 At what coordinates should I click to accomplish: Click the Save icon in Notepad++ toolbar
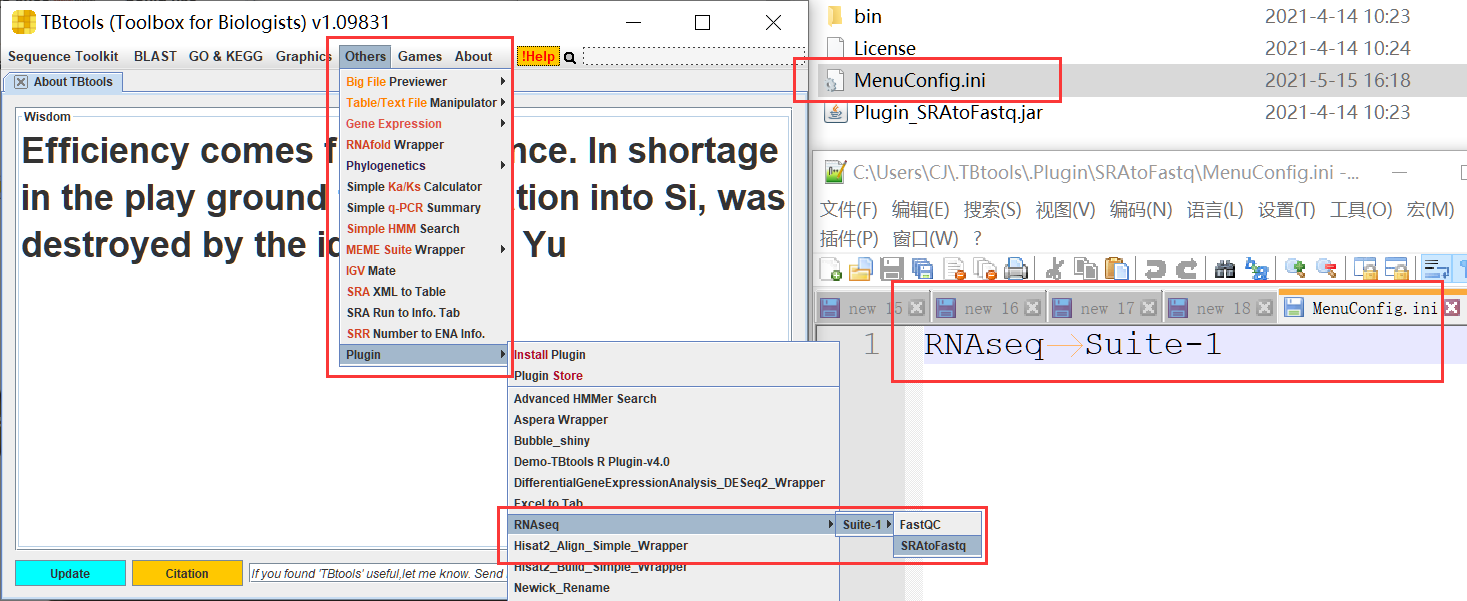[x=892, y=268]
